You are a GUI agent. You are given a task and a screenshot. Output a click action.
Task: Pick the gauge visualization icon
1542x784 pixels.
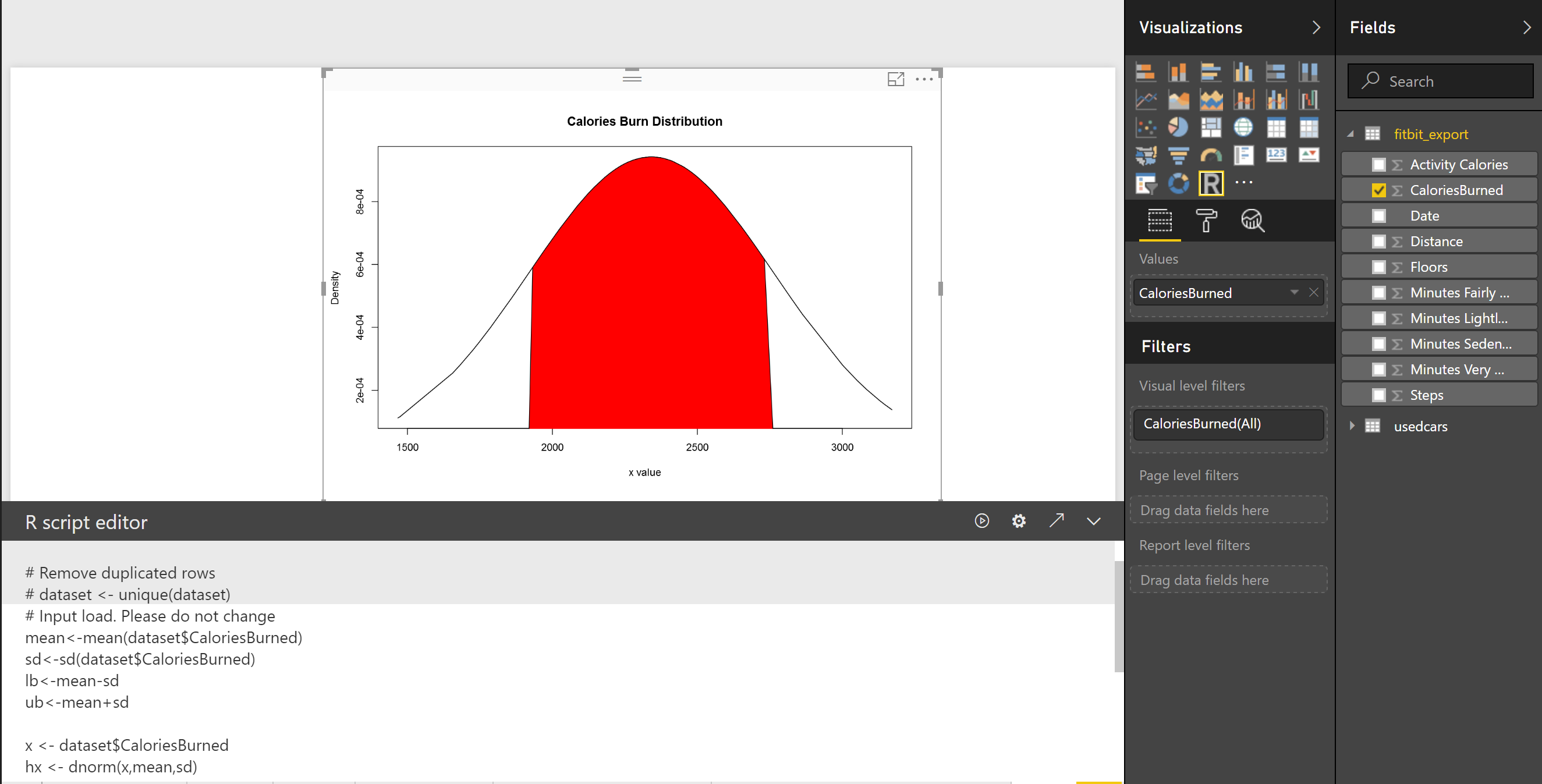point(1211,155)
